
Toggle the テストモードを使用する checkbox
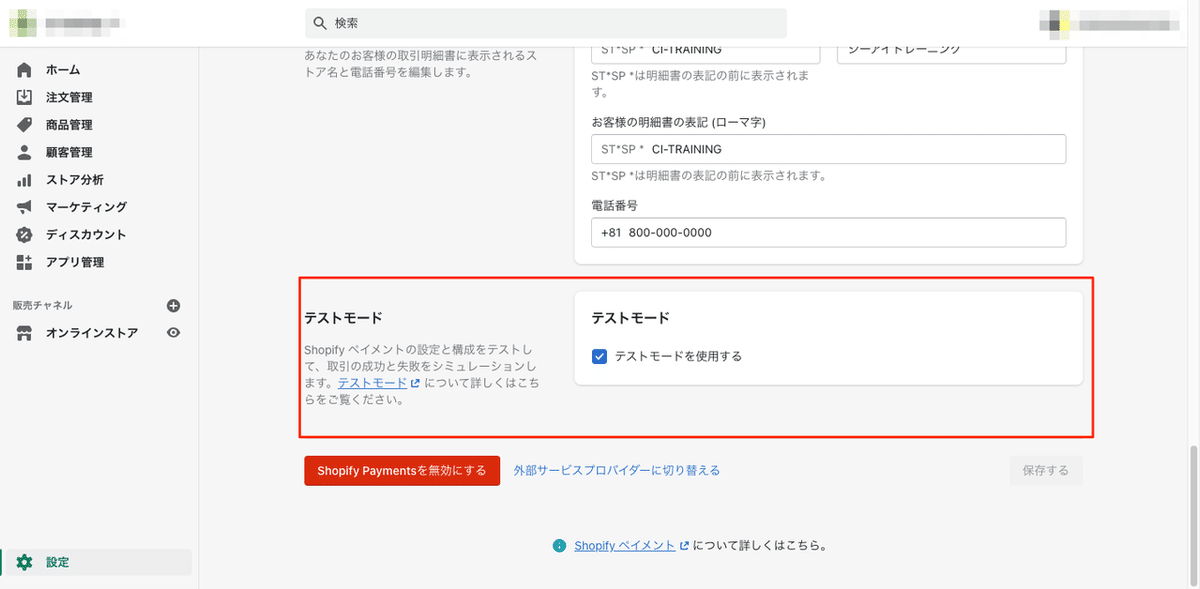tap(600, 356)
